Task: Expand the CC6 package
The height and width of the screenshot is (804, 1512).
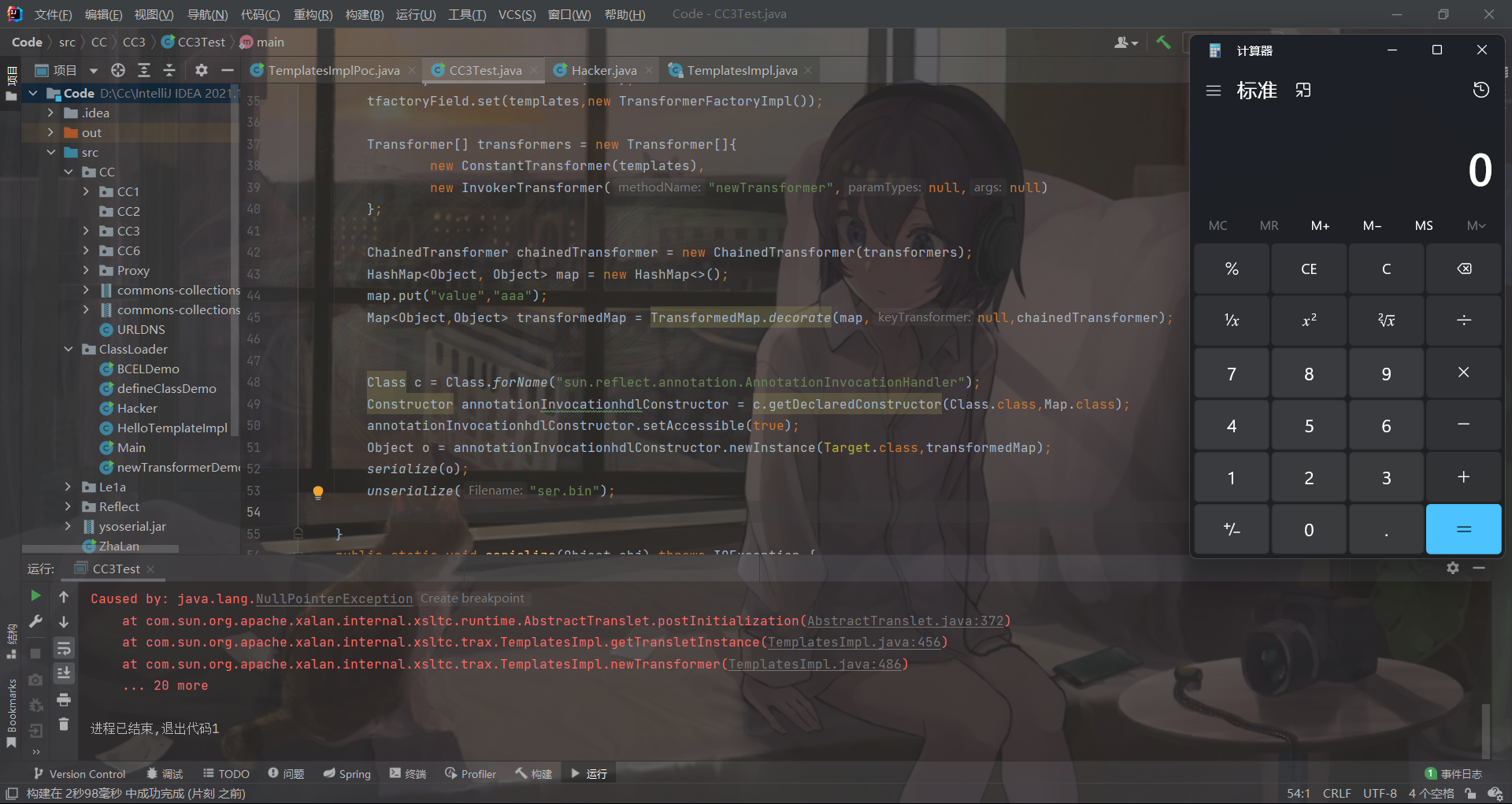Action: point(87,250)
